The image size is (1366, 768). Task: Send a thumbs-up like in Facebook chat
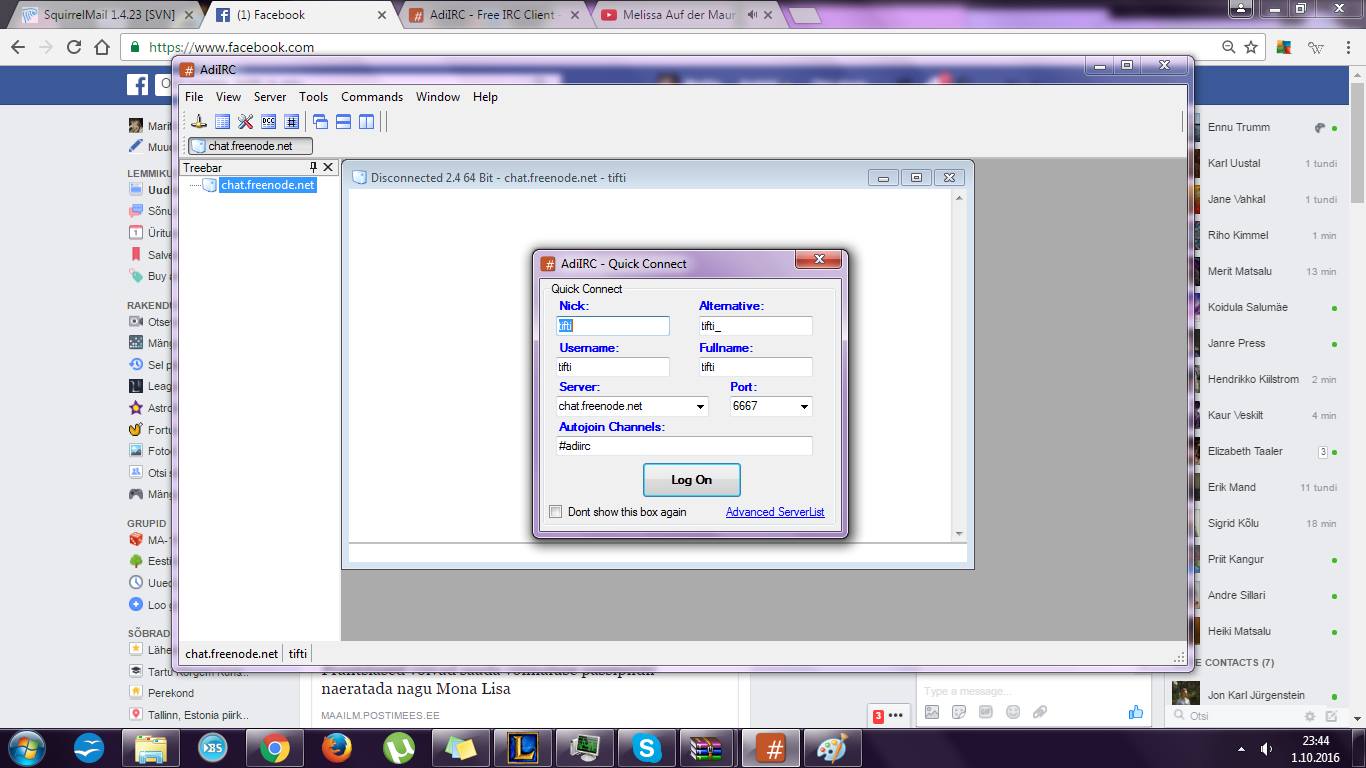coord(1135,712)
